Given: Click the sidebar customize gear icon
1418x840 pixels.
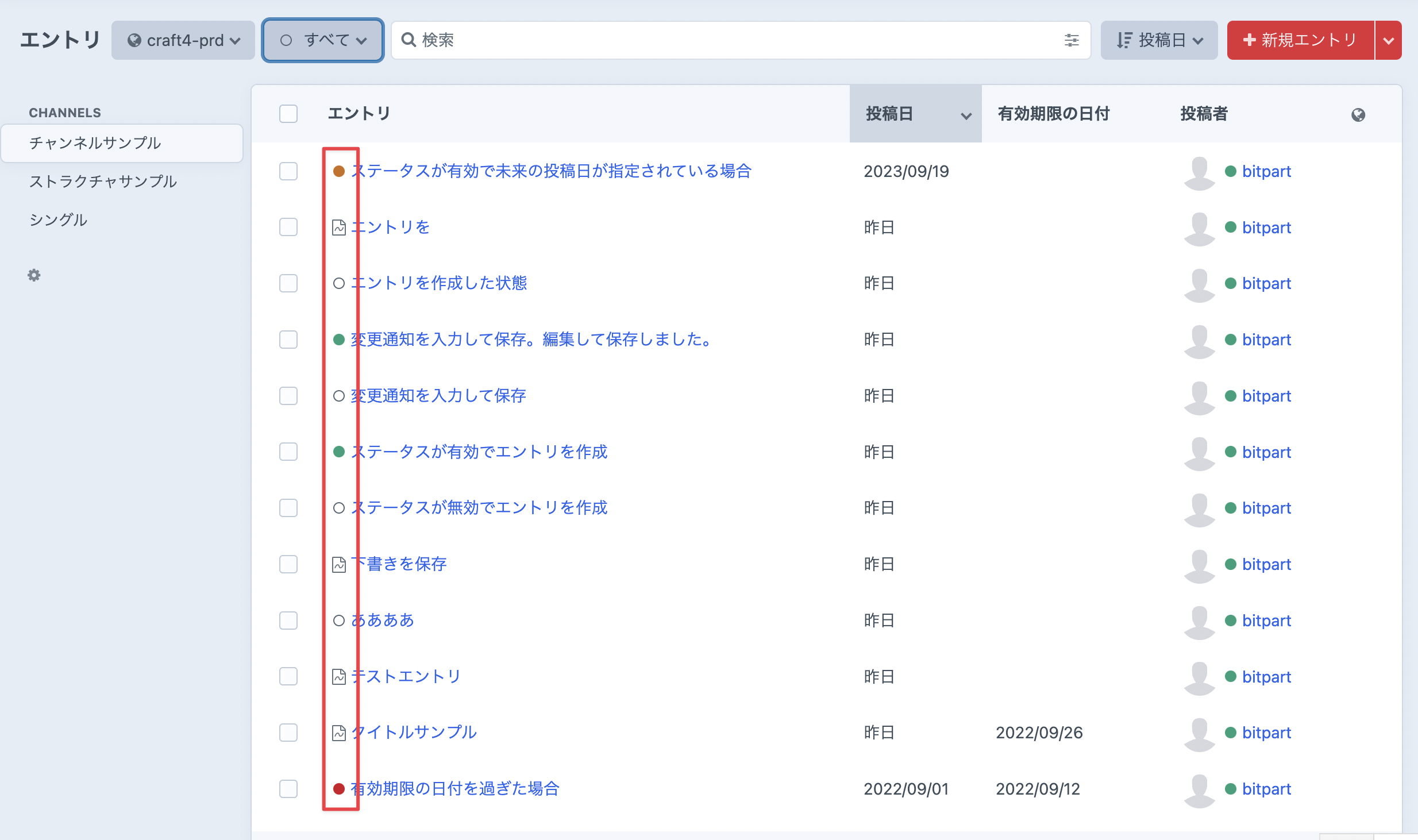Looking at the screenshot, I should pyautogui.click(x=34, y=275).
